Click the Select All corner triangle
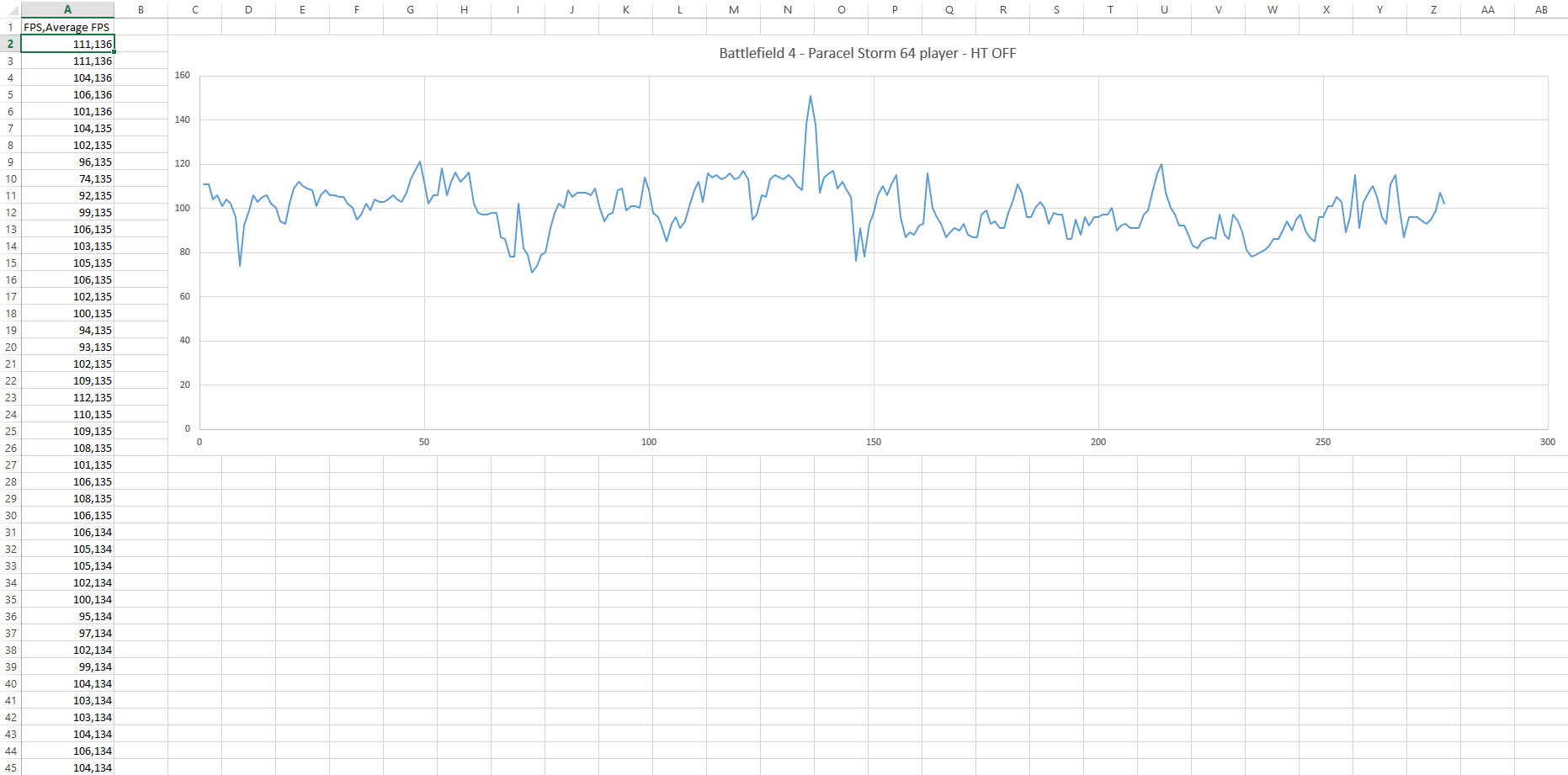 coord(10,10)
